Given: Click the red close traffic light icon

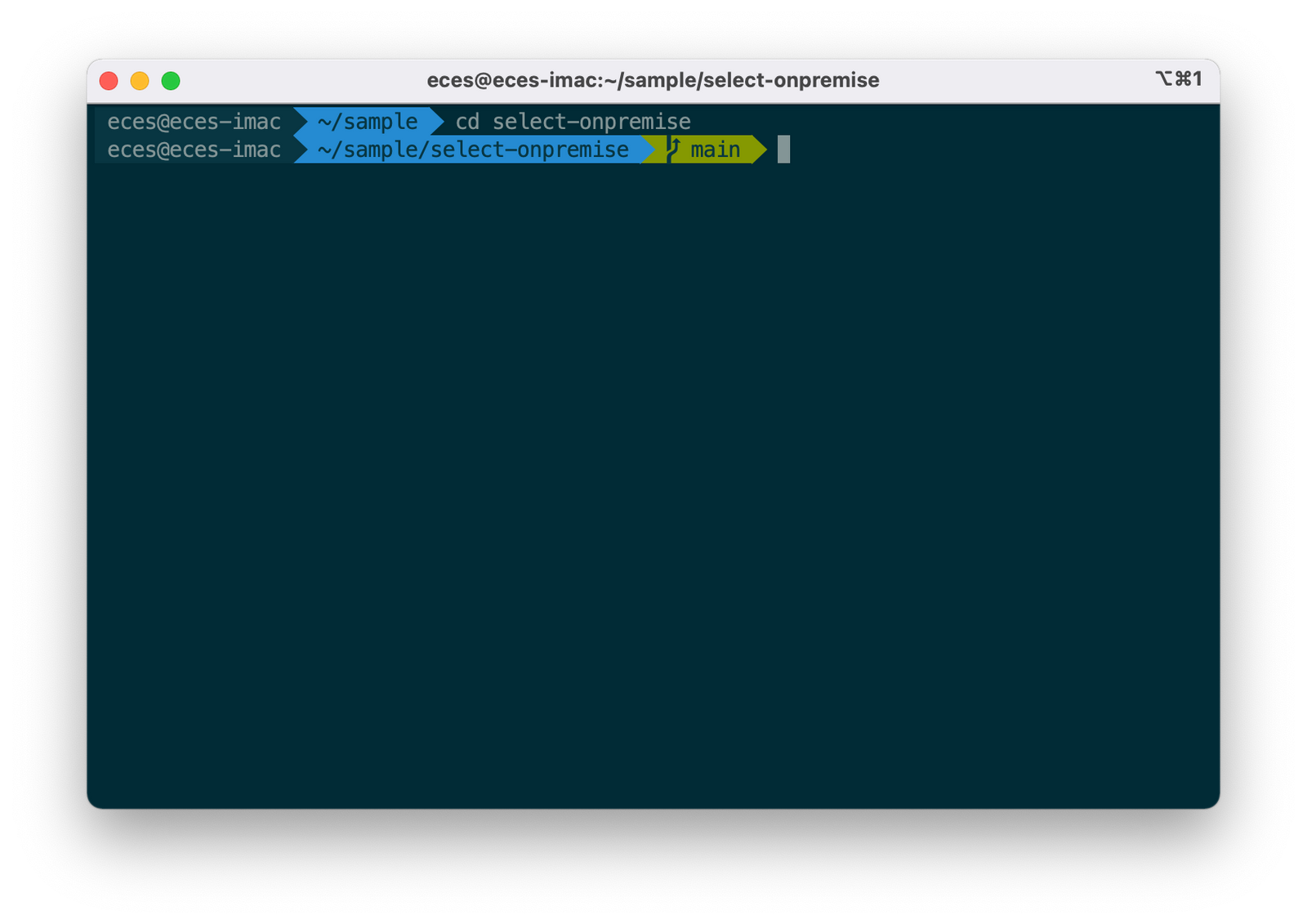Looking at the screenshot, I should point(109,80).
